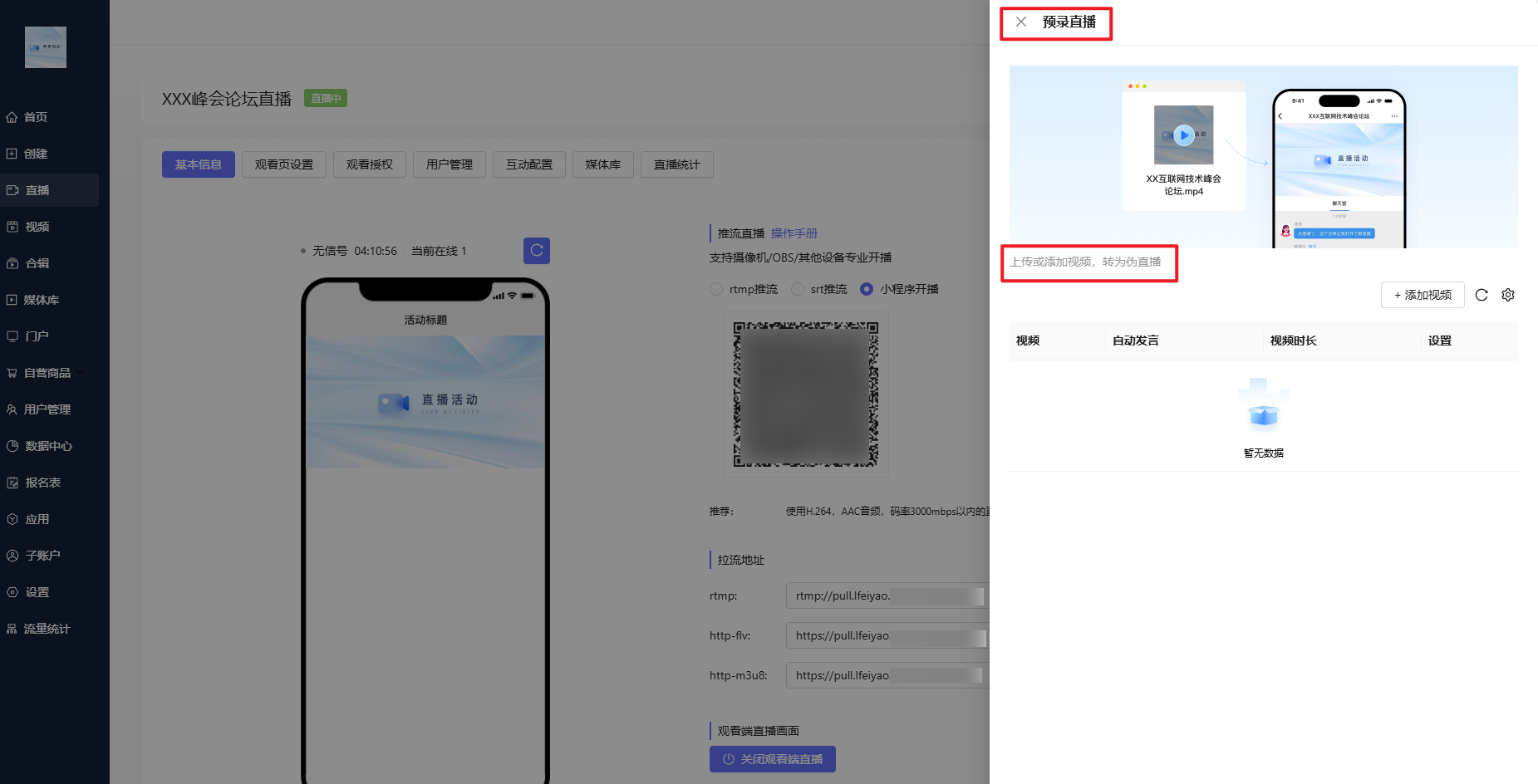Switch to the 互动配置 tab
This screenshot has width=1538, height=784.
coord(528,164)
